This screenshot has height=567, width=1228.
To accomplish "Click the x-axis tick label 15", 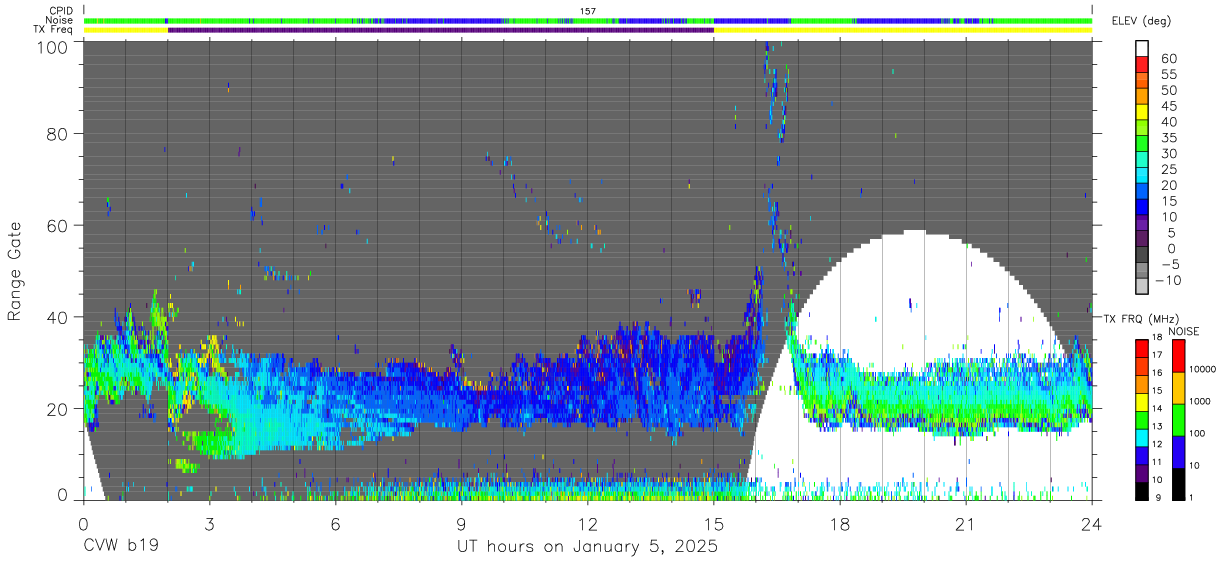I will click(713, 524).
